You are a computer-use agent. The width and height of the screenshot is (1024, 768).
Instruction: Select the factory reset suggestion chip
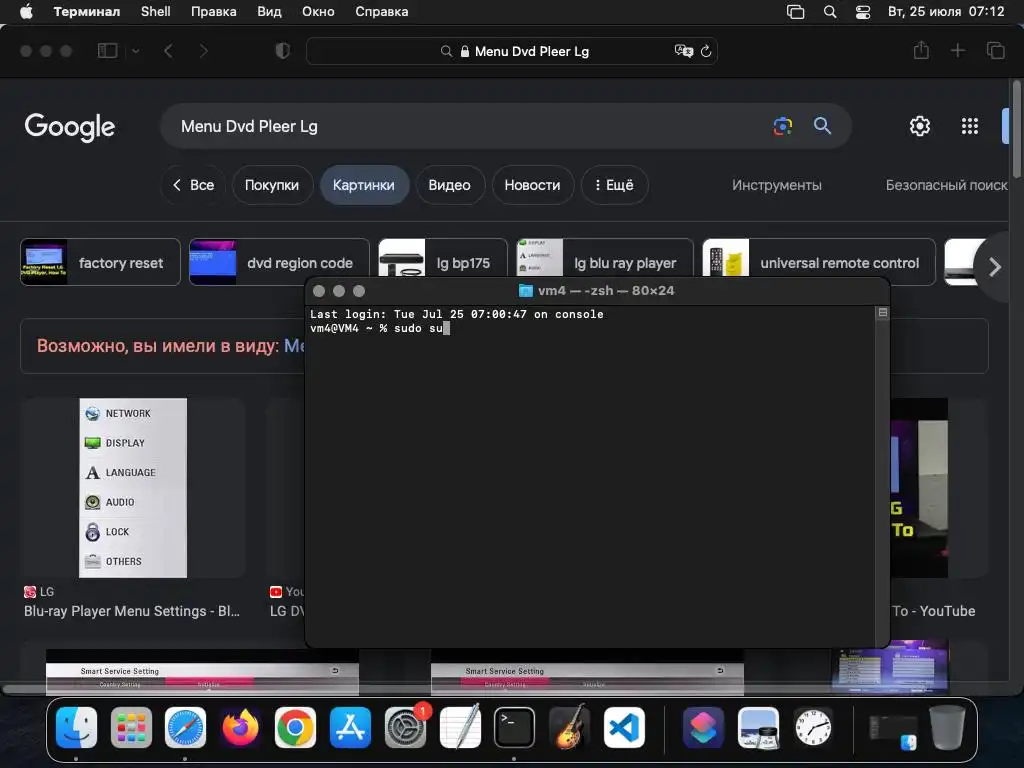[x=101, y=263]
